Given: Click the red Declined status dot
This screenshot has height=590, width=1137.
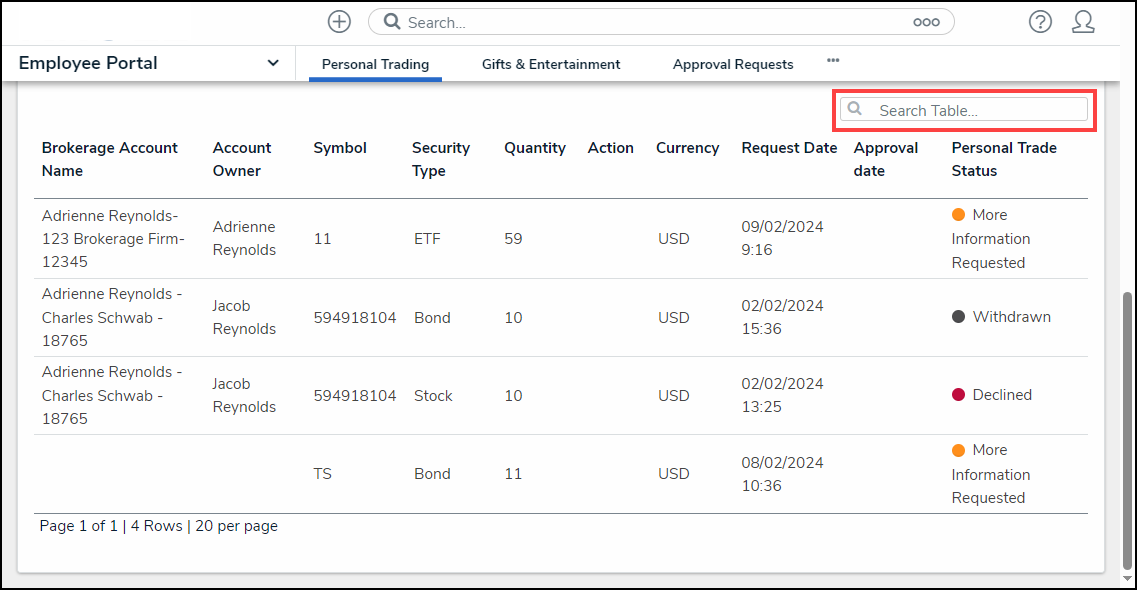Looking at the screenshot, I should click(958, 395).
